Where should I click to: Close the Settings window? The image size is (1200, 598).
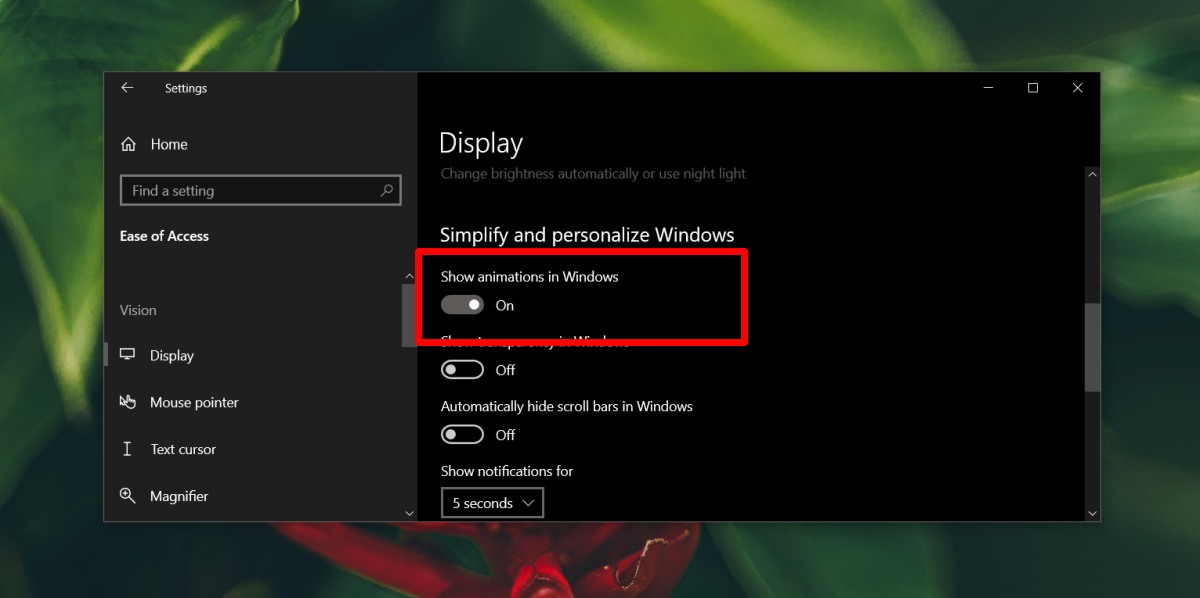pos(1077,88)
